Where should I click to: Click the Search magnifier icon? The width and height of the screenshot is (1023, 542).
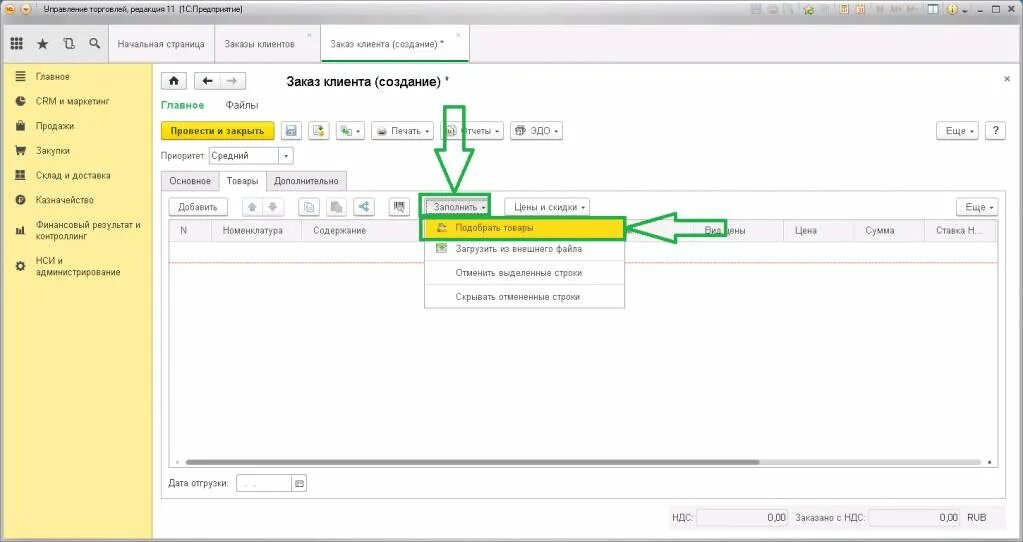pyautogui.click(x=95, y=44)
